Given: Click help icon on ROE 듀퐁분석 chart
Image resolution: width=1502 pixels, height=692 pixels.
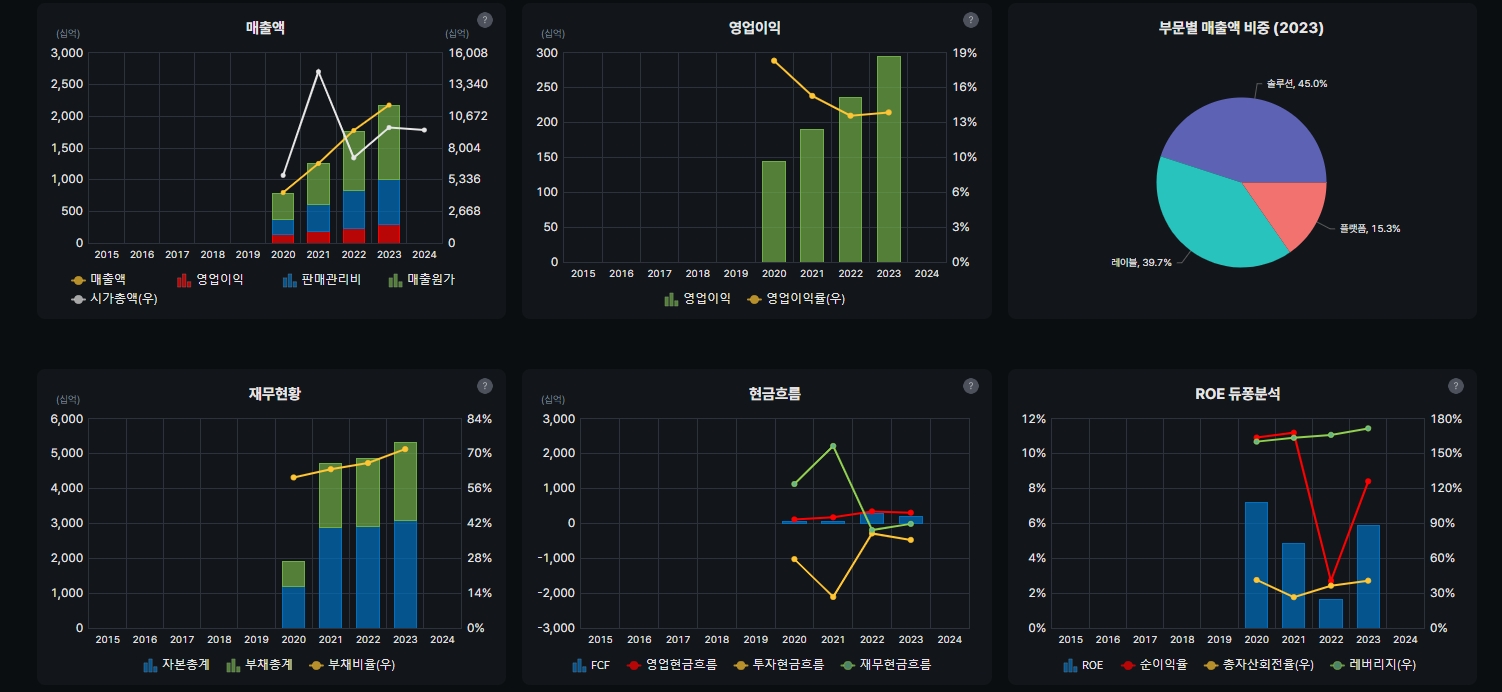Looking at the screenshot, I should coord(1456,386).
